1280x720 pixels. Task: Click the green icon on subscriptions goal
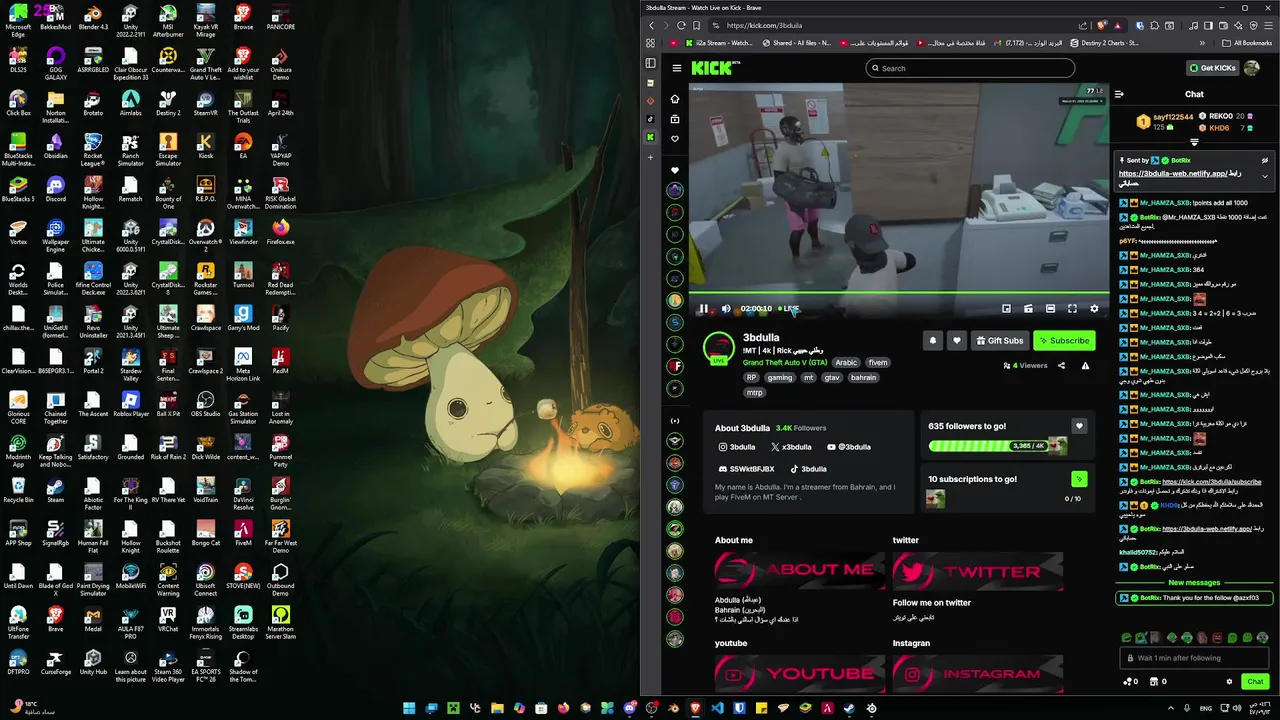click(1079, 479)
